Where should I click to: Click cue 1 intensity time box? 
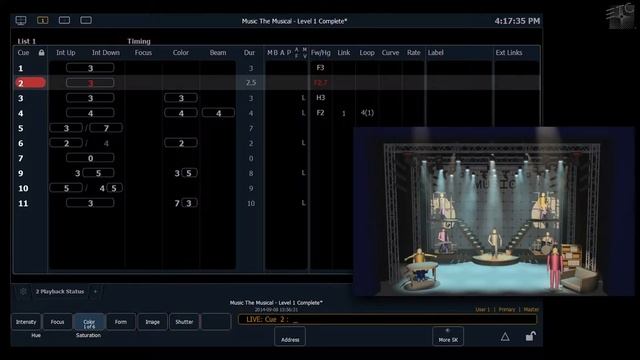pos(90,68)
